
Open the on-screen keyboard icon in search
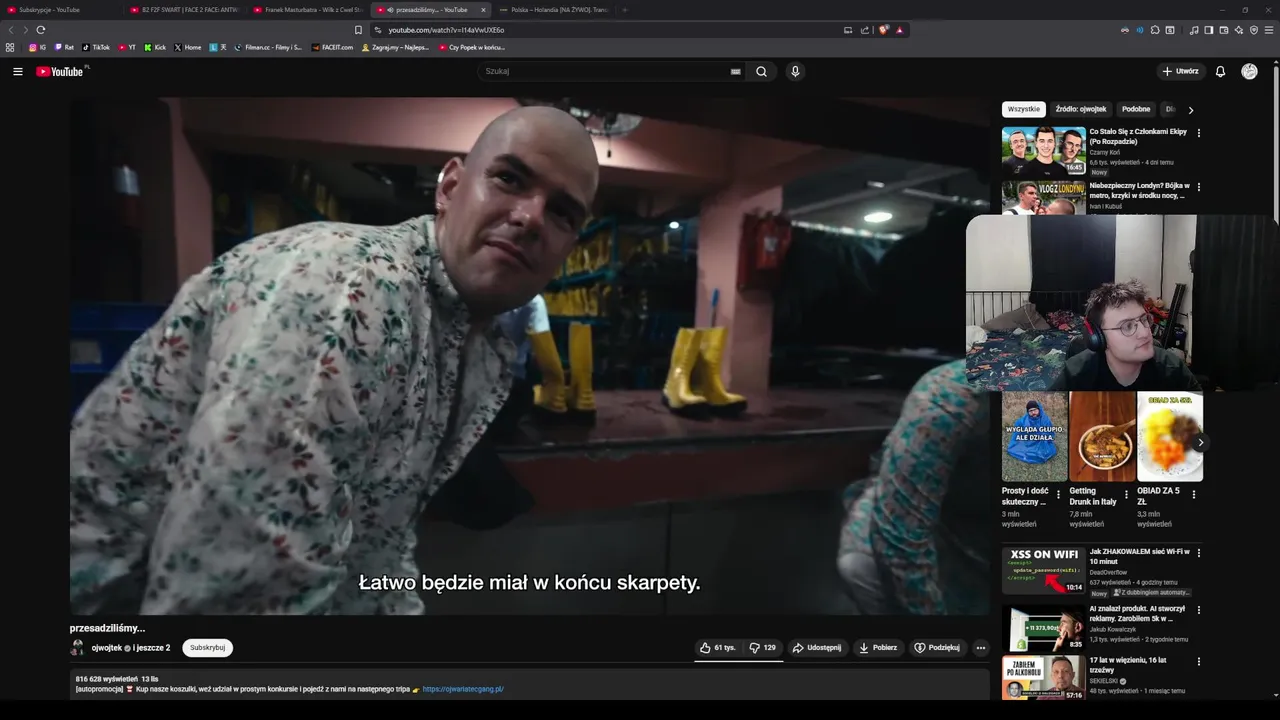(736, 71)
